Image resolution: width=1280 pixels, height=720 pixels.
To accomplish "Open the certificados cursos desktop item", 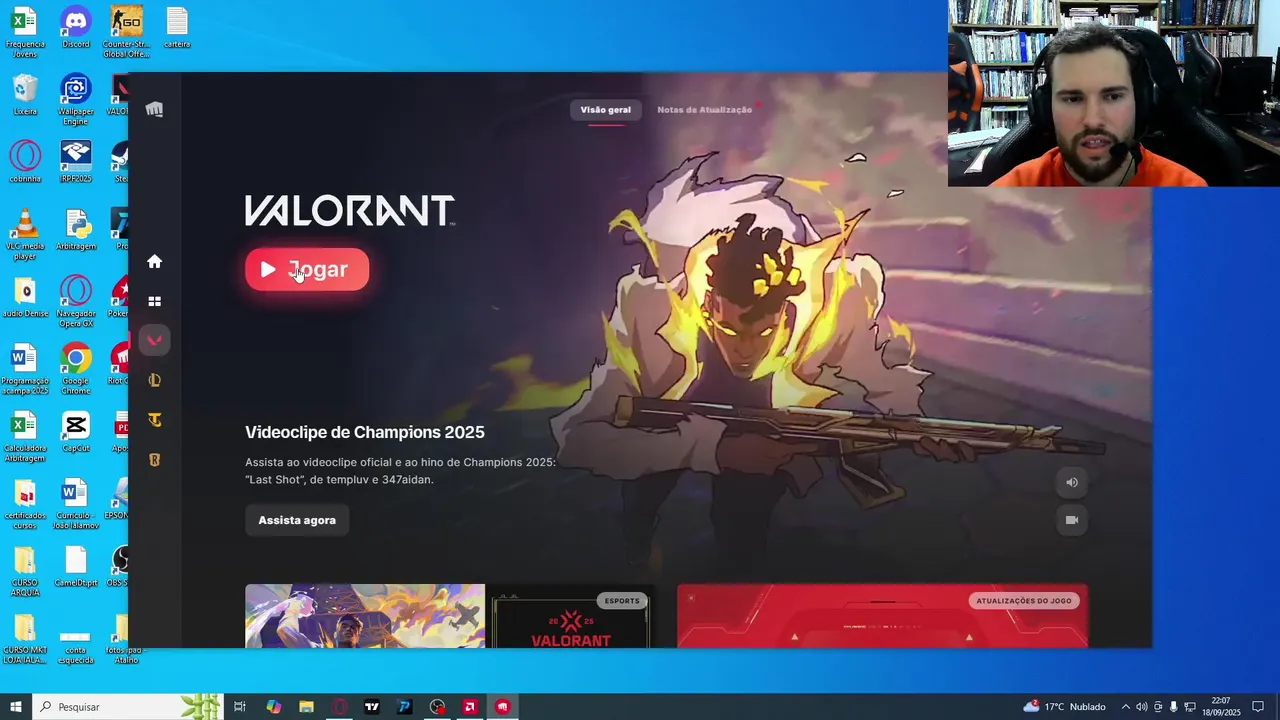I will [25, 504].
